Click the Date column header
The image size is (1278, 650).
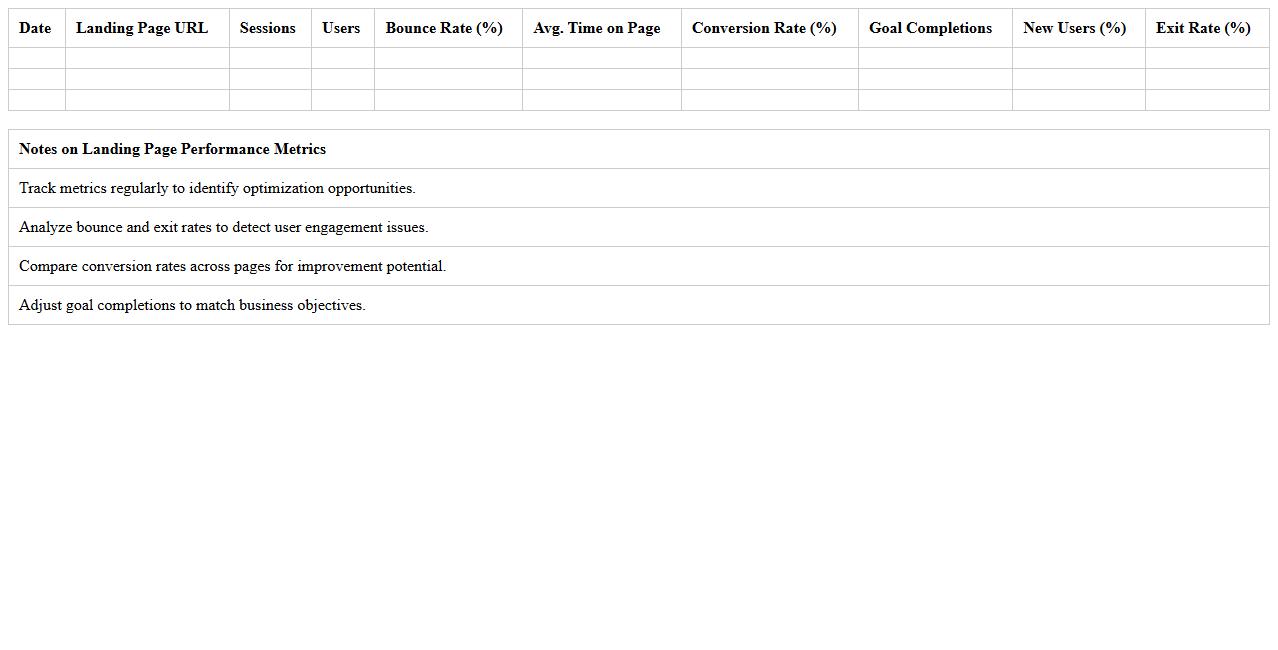point(35,28)
